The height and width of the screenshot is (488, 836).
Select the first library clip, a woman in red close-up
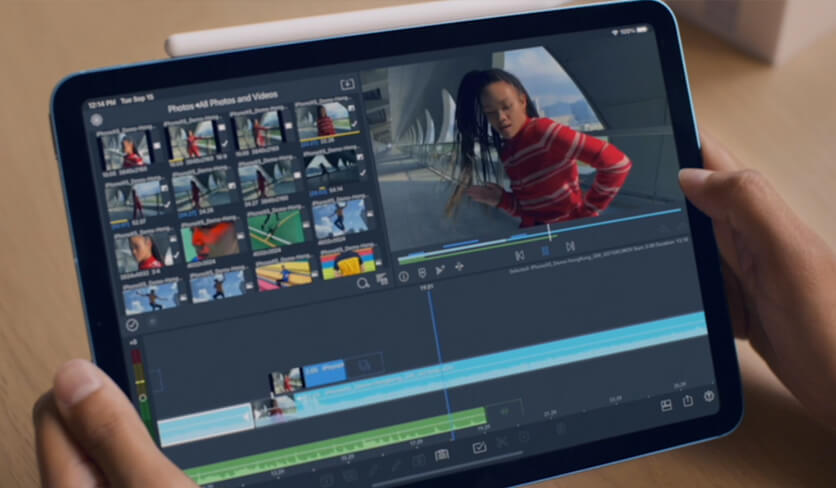coord(126,150)
